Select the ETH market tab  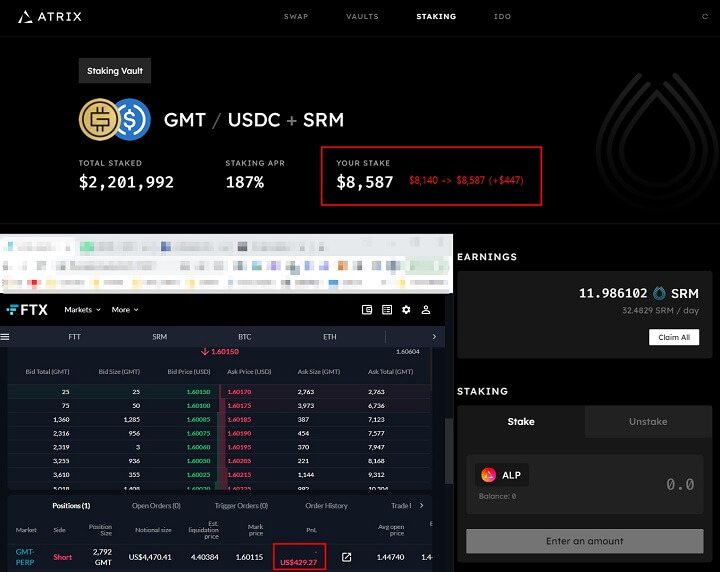pos(330,337)
